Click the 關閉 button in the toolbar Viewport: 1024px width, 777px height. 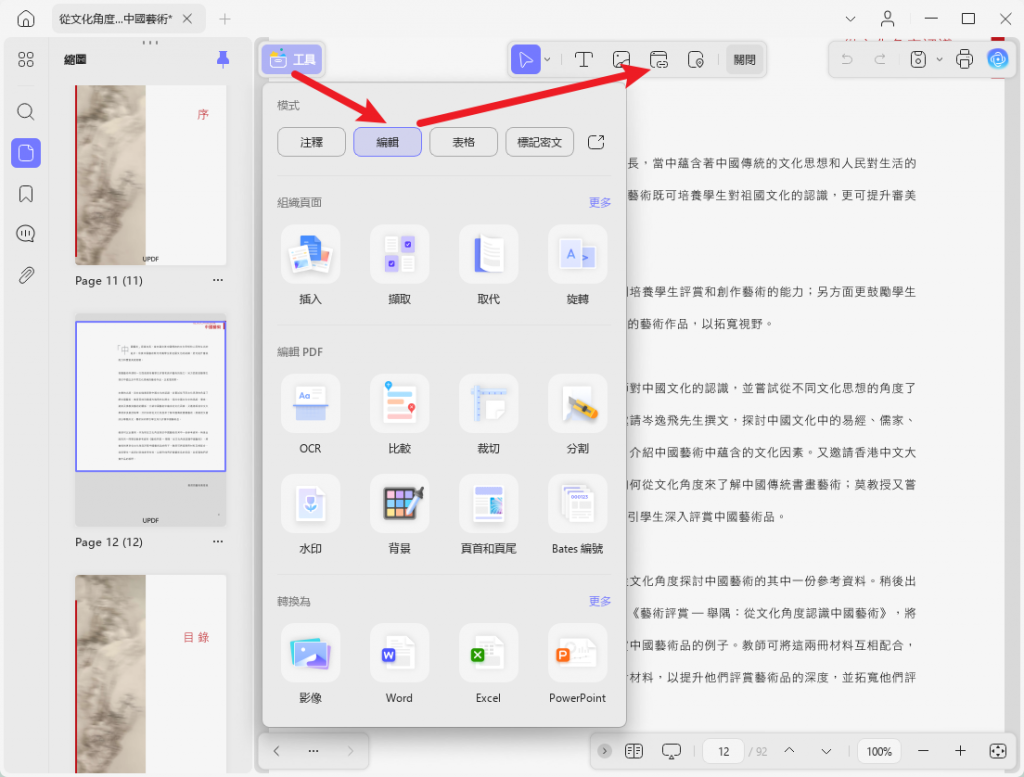[744, 59]
